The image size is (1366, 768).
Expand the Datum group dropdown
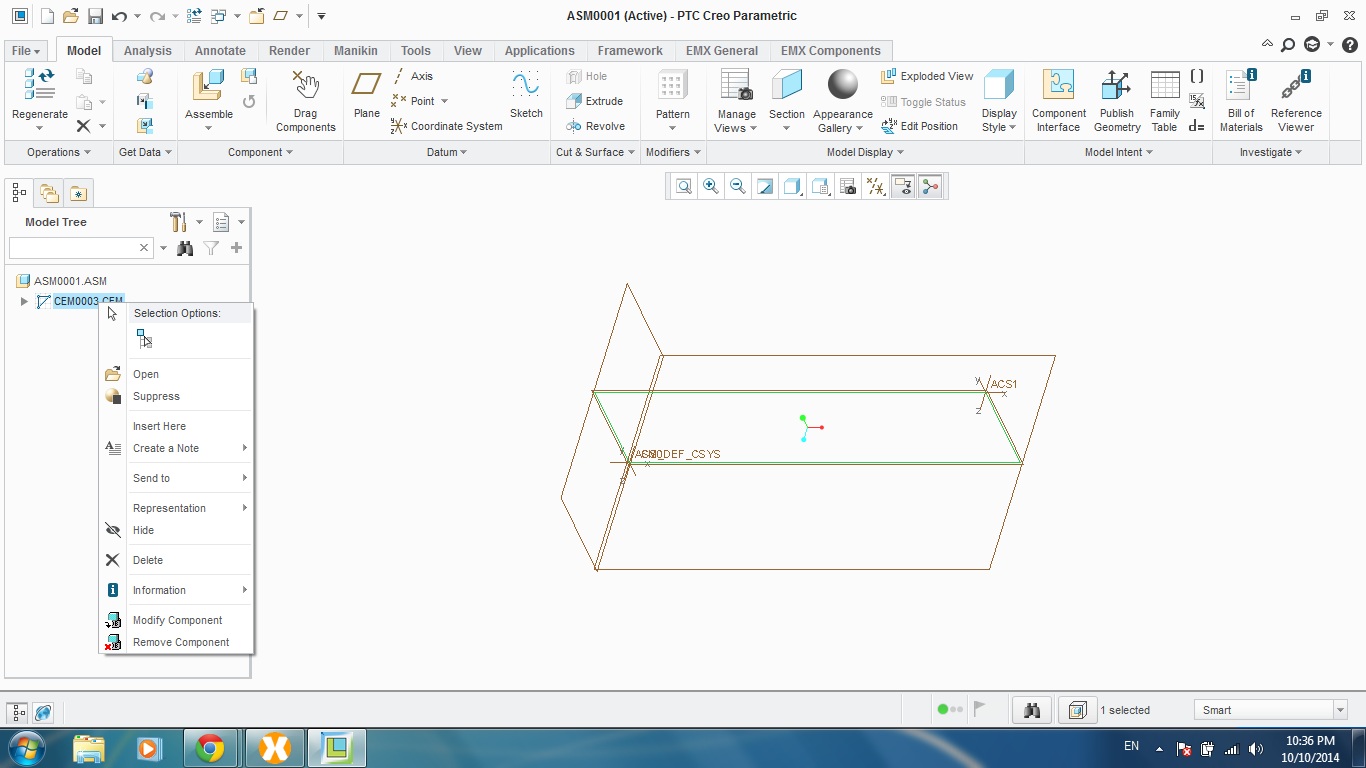click(447, 152)
